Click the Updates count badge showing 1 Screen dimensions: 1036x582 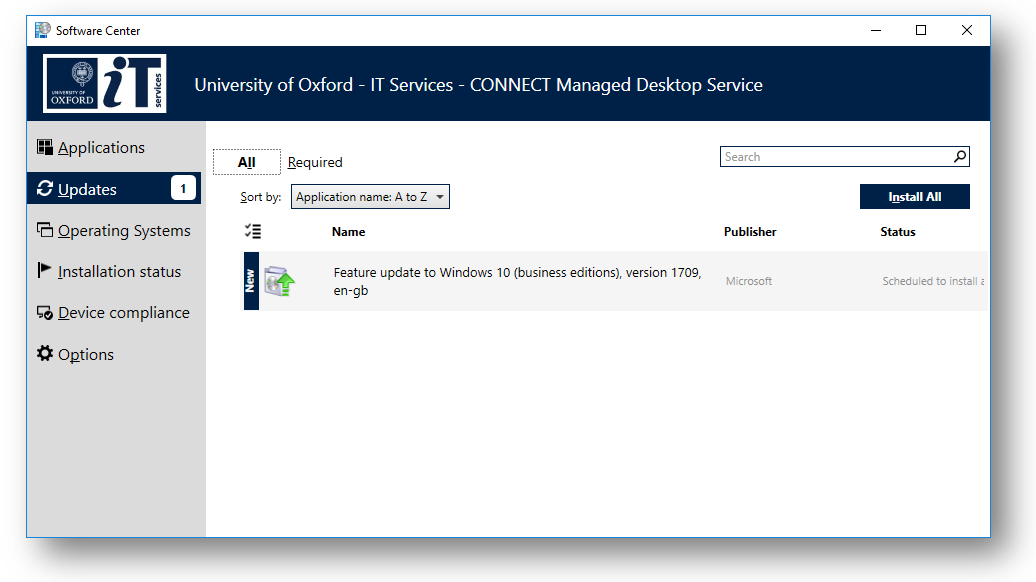pyautogui.click(x=183, y=188)
